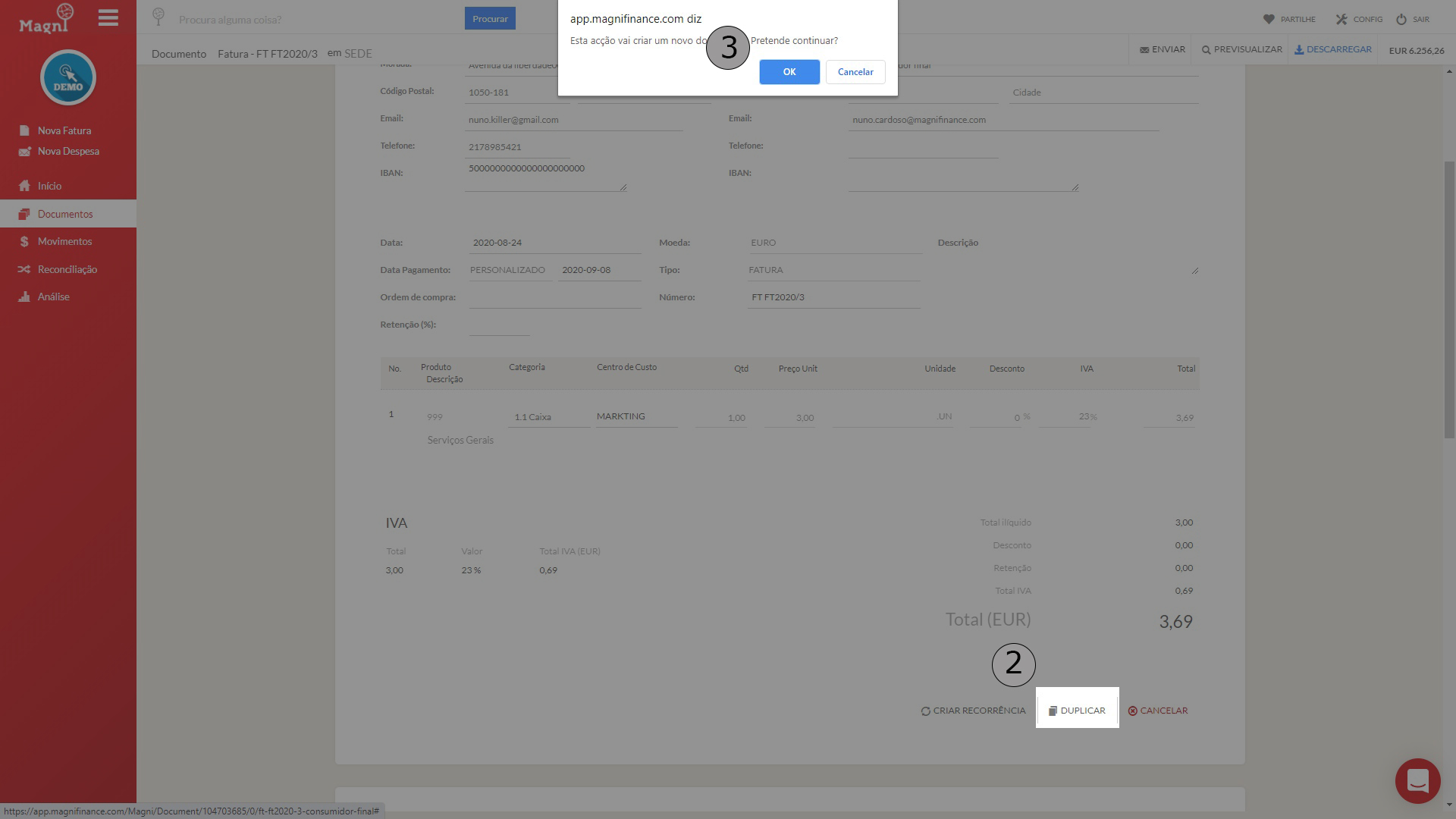This screenshot has height=819, width=1456.
Task: Click the Retenção (%) field
Action: tap(499, 325)
